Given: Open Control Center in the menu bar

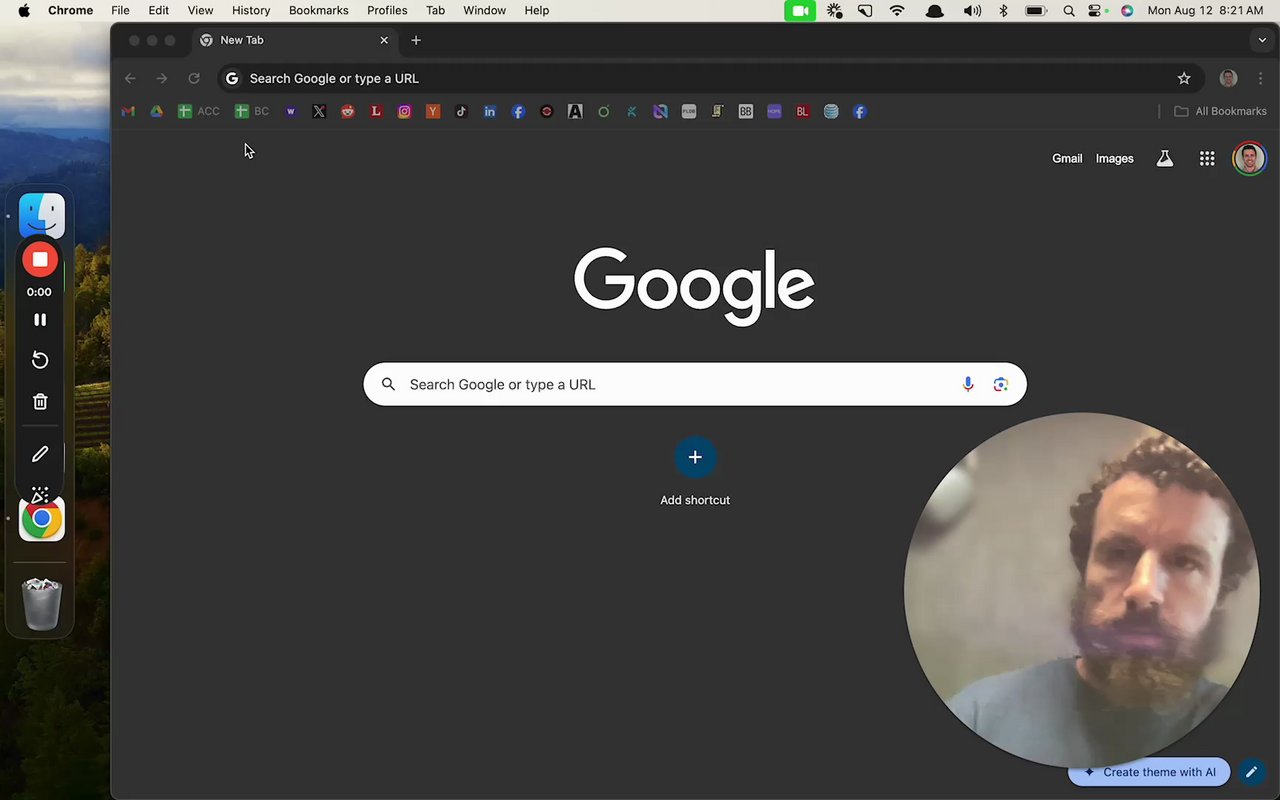Looking at the screenshot, I should 1096,10.
